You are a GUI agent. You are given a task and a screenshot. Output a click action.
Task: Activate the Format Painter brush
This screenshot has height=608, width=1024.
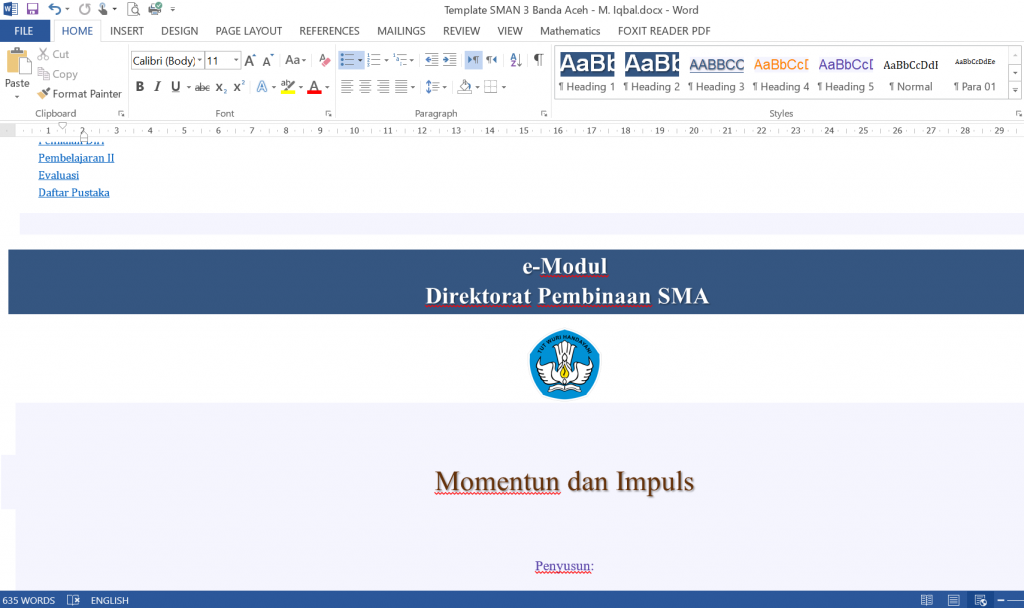tap(80, 93)
